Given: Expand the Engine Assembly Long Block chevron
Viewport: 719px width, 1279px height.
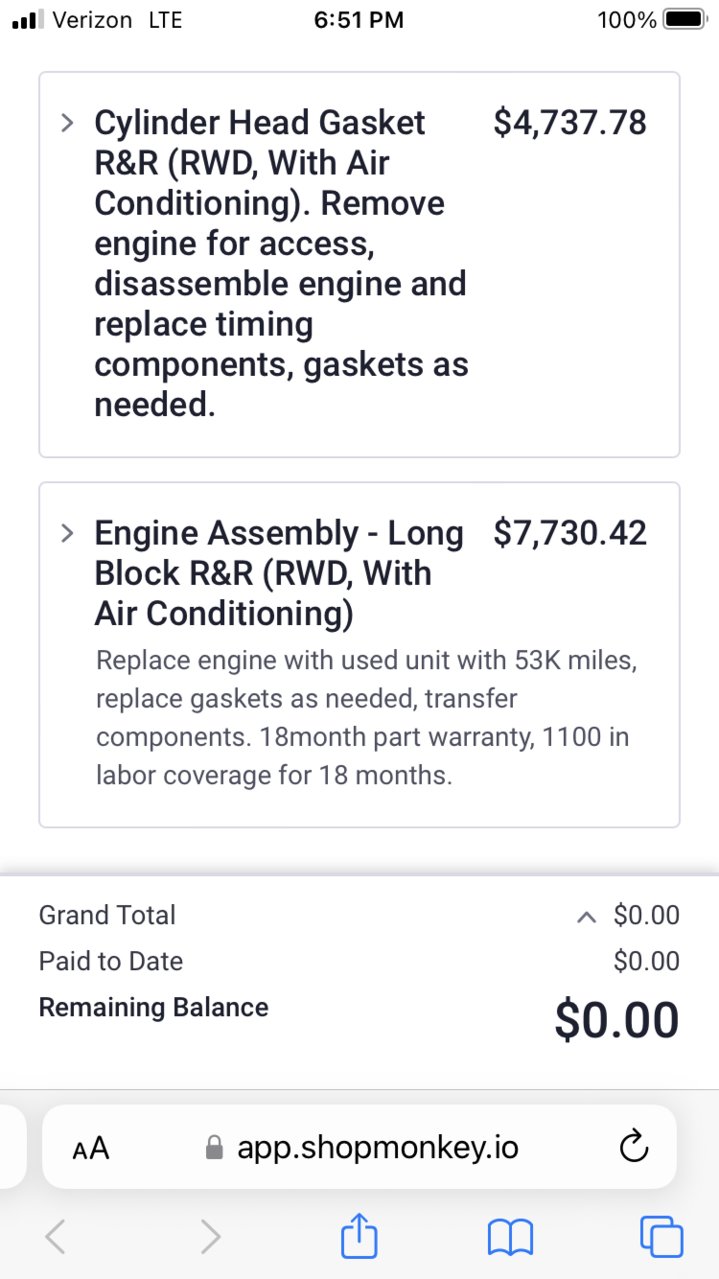Looking at the screenshot, I should coord(67,533).
